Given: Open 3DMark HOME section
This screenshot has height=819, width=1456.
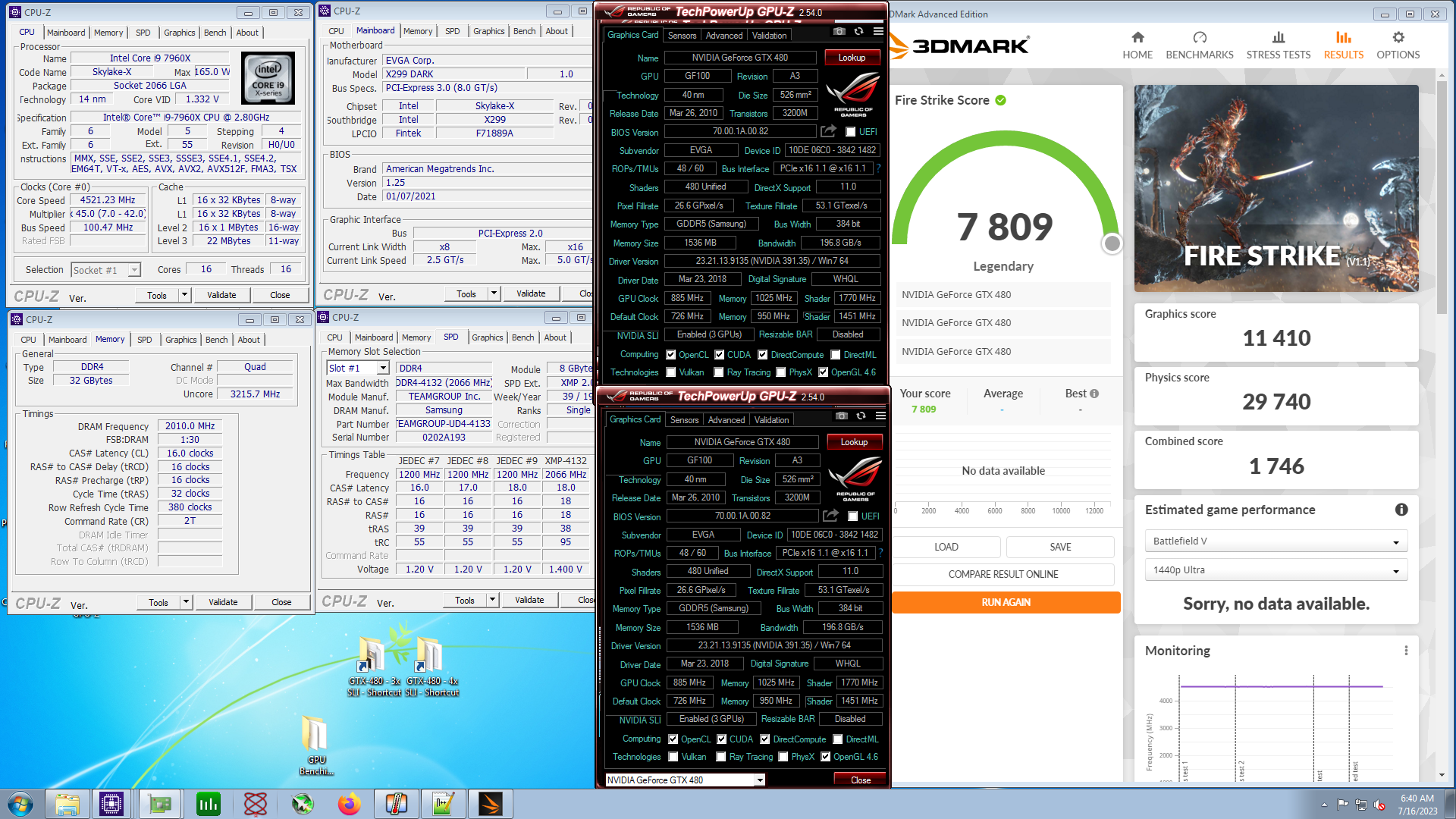Looking at the screenshot, I should point(1137,45).
